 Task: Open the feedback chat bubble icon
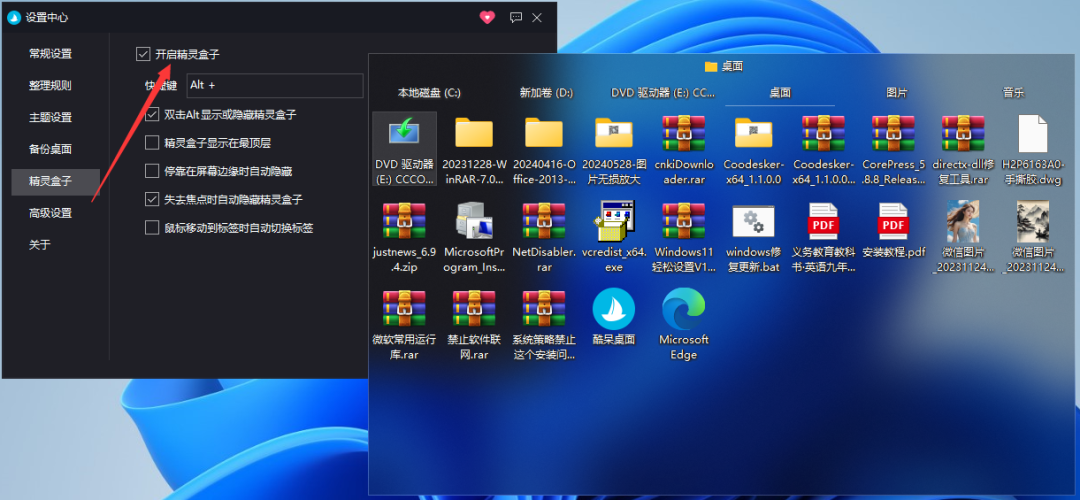515,18
